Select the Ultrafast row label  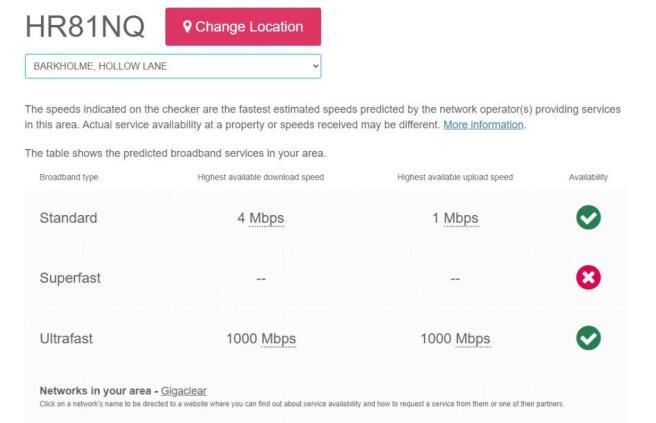point(66,339)
